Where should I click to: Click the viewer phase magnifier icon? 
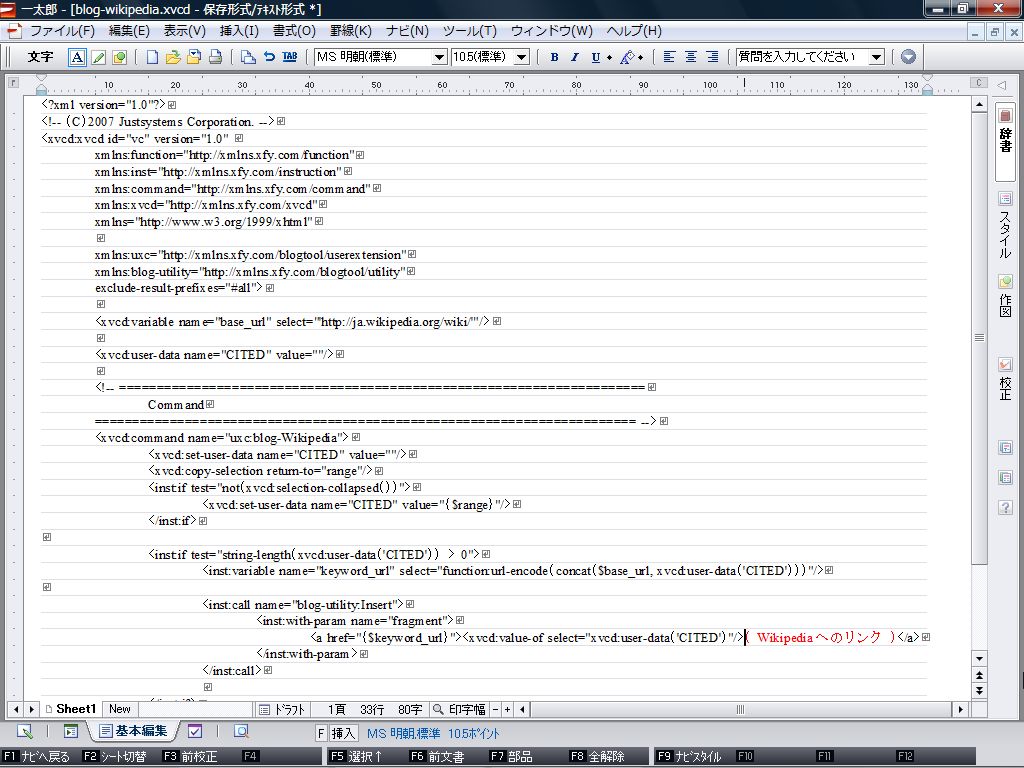pos(241,731)
